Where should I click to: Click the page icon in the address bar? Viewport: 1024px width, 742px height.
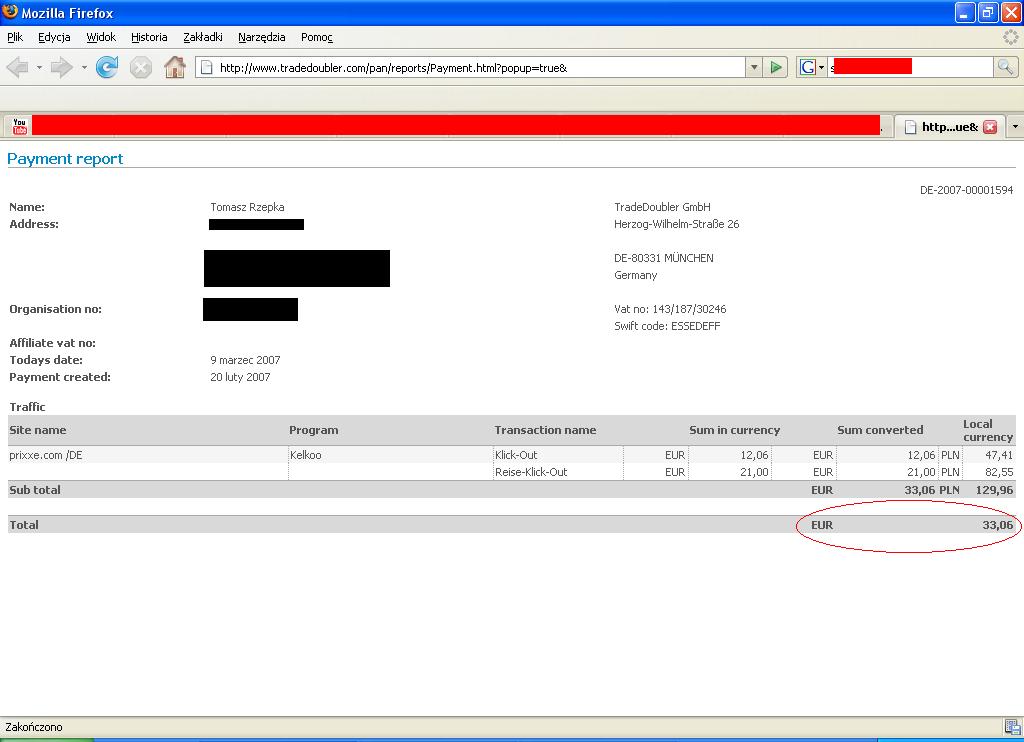(x=206, y=67)
